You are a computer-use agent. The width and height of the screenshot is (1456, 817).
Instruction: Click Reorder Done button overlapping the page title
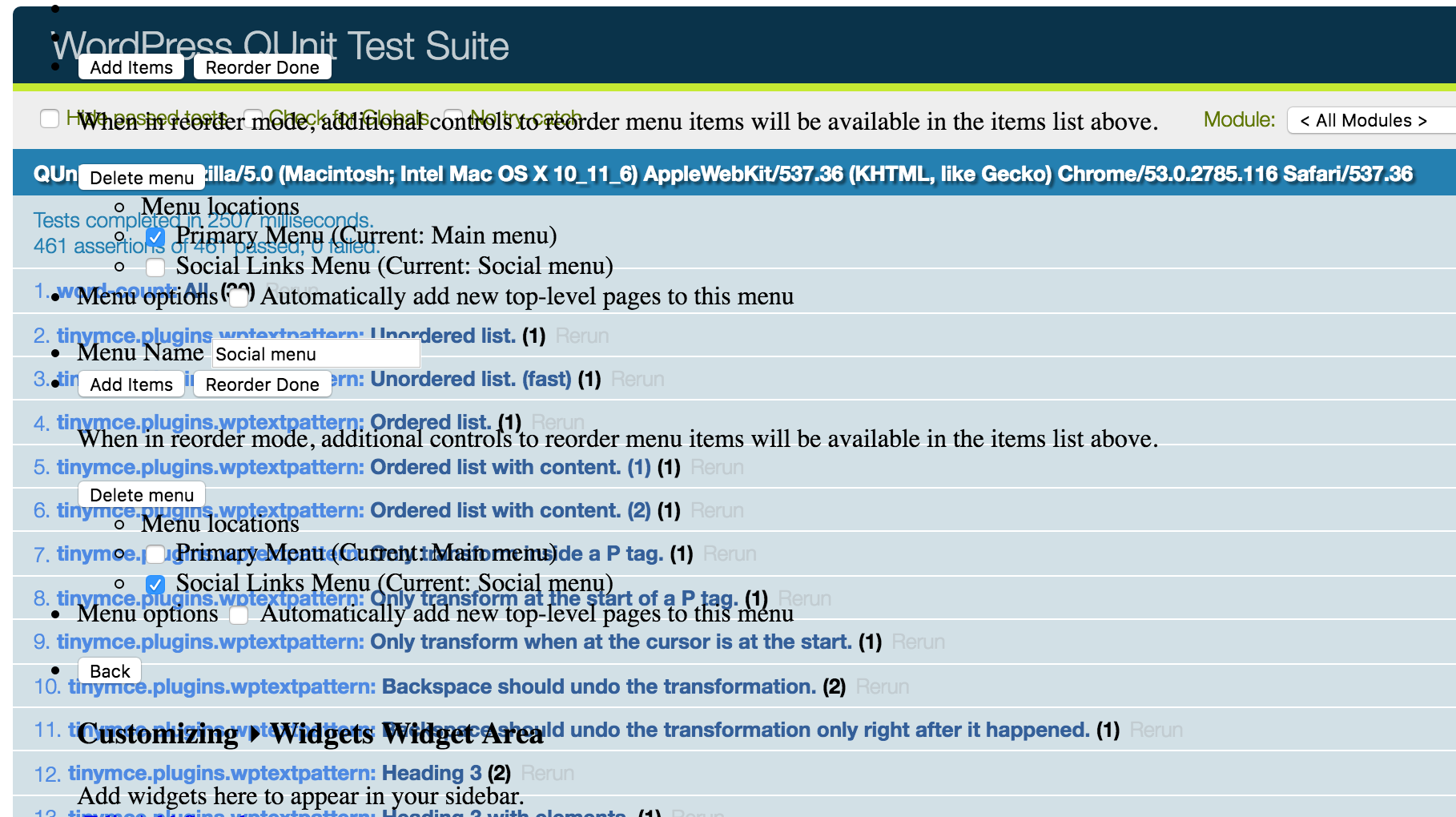pyautogui.click(x=263, y=67)
